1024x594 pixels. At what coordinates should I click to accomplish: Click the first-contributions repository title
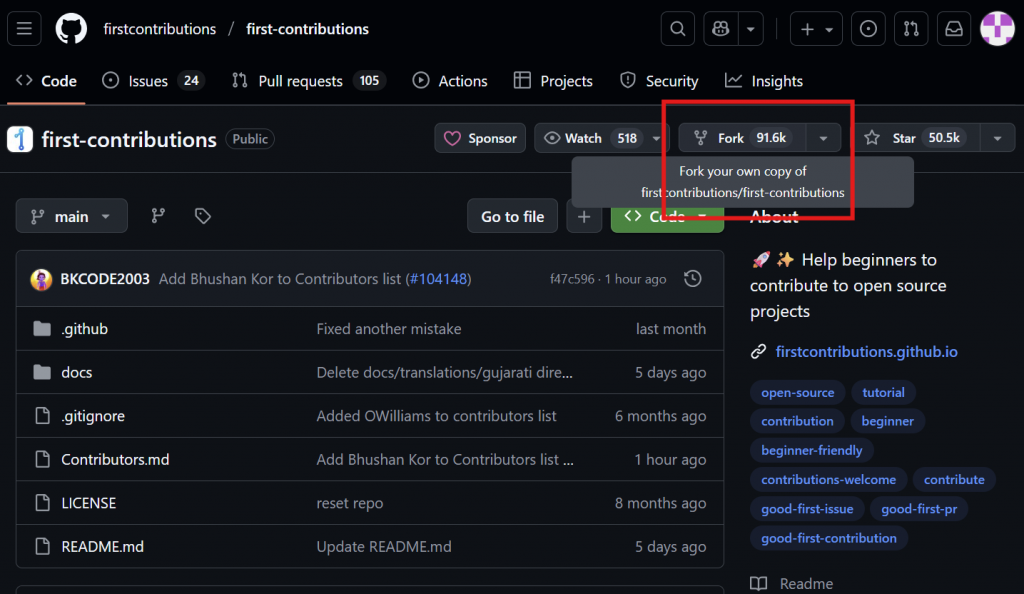pos(129,139)
